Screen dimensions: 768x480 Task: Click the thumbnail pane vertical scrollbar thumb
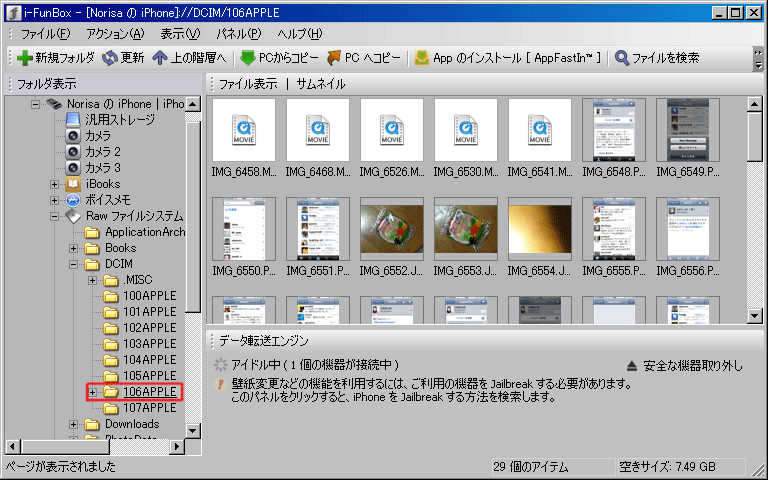[755, 137]
